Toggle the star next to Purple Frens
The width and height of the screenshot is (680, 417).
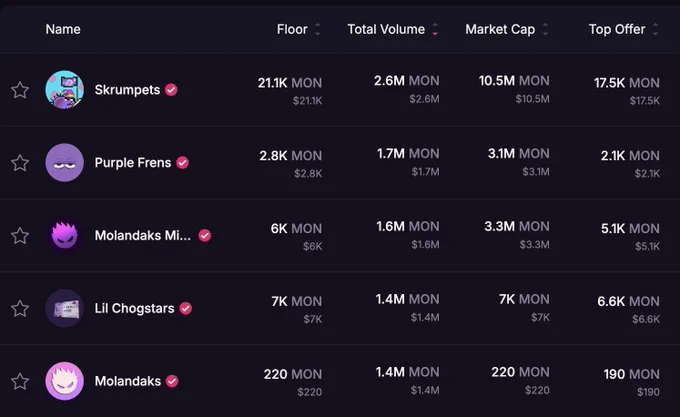pyautogui.click(x=20, y=163)
